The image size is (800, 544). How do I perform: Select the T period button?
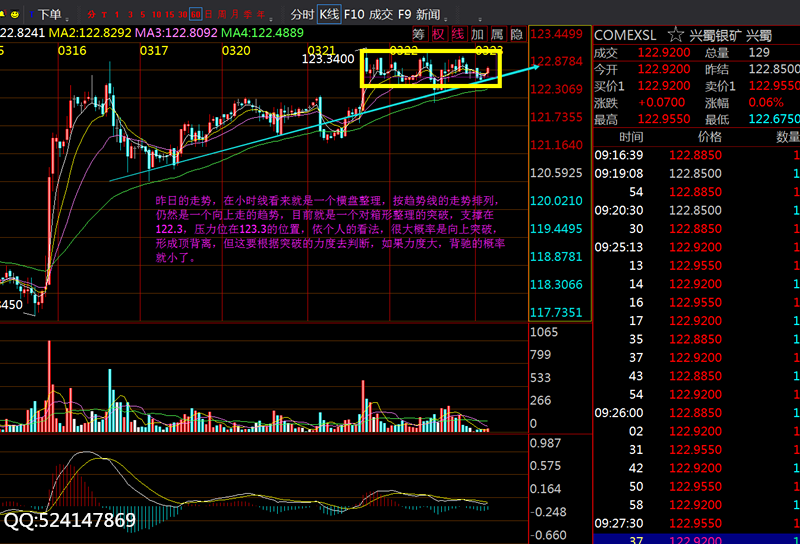[x=104, y=15]
